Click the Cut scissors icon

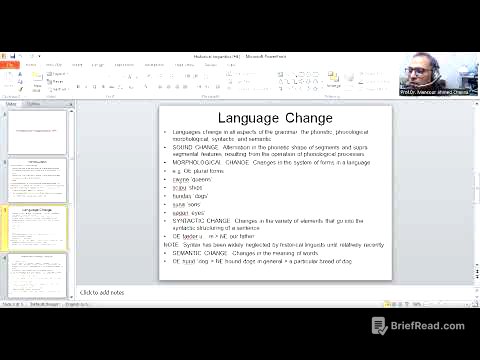click(20, 74)
